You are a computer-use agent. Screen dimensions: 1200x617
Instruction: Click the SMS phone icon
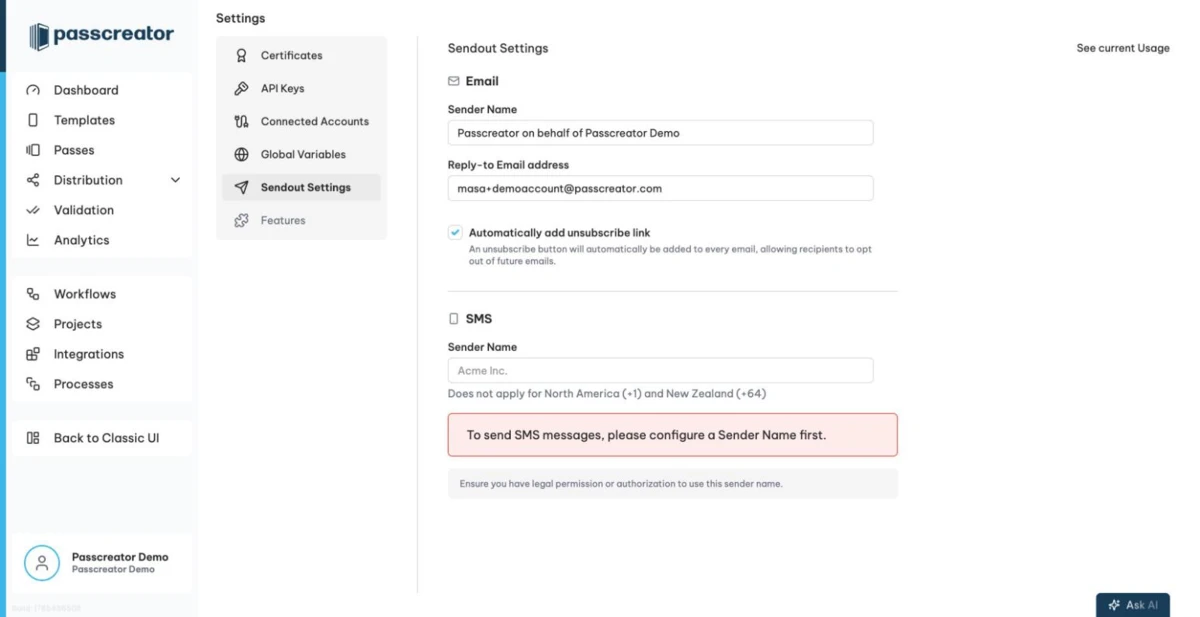click(x=454, y=319)
